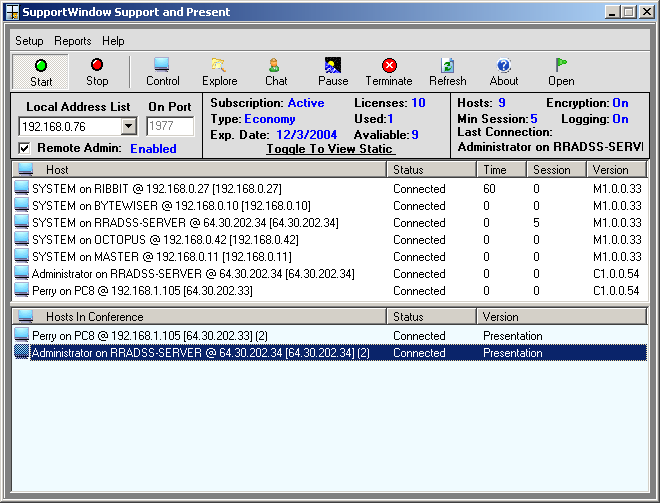Click Time value 60 for RIBBIT
Screen dimensions: 660x503
489,189
